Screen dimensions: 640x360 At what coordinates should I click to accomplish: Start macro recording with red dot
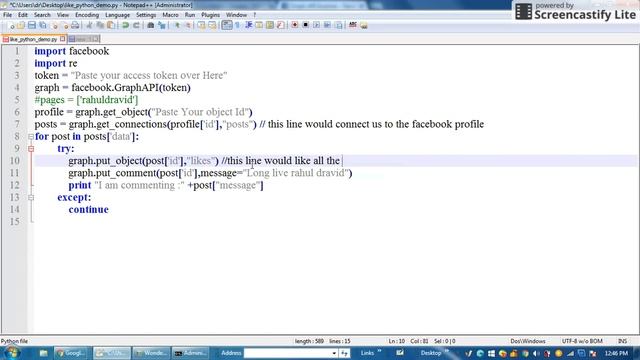[x=294, y=25]
